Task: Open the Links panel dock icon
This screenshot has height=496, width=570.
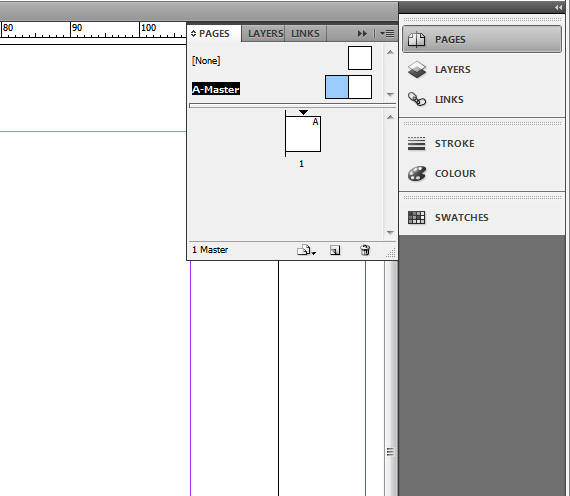Action: 482,99
